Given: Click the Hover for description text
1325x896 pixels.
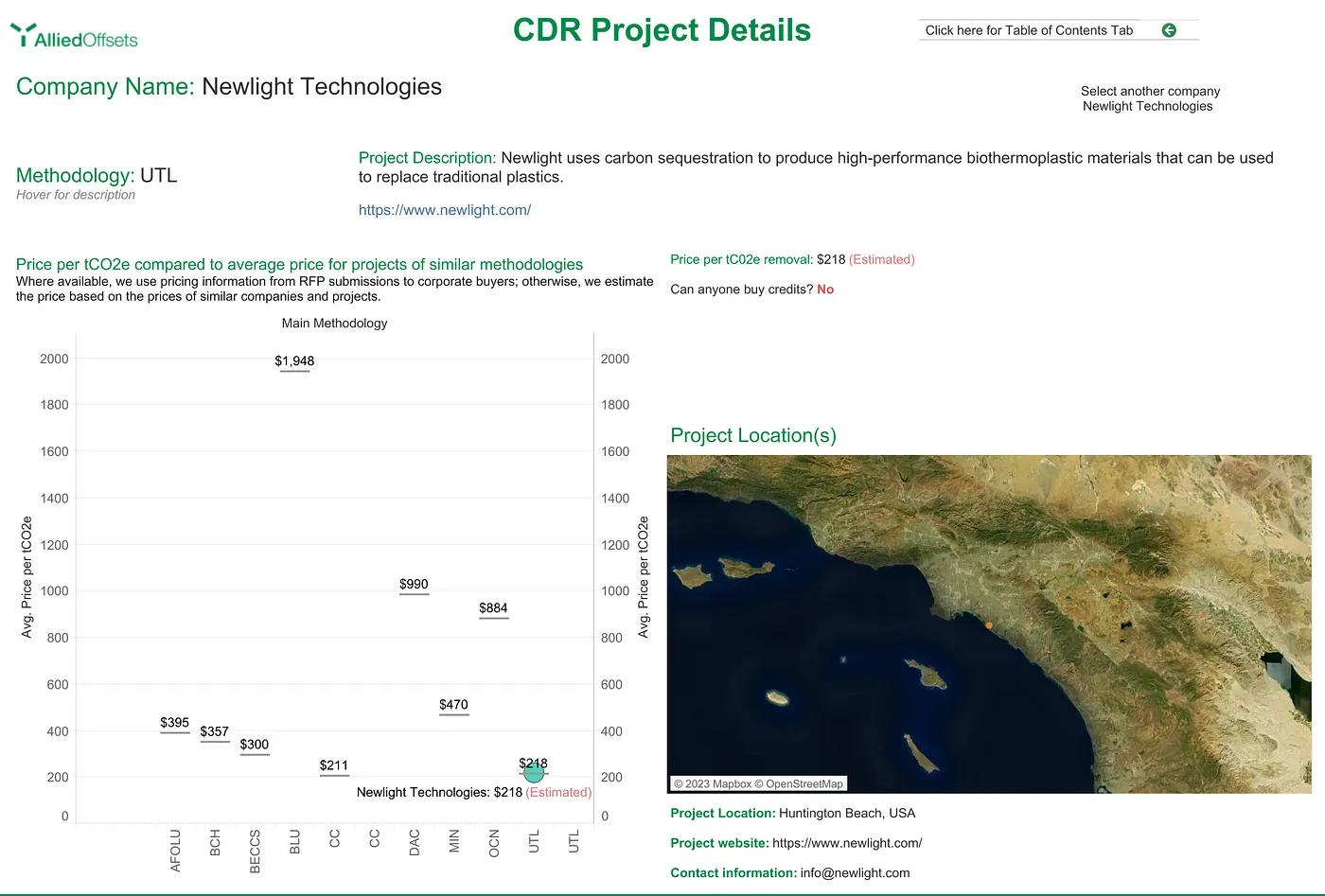Looking at the screenshot, I should (76, 195).
